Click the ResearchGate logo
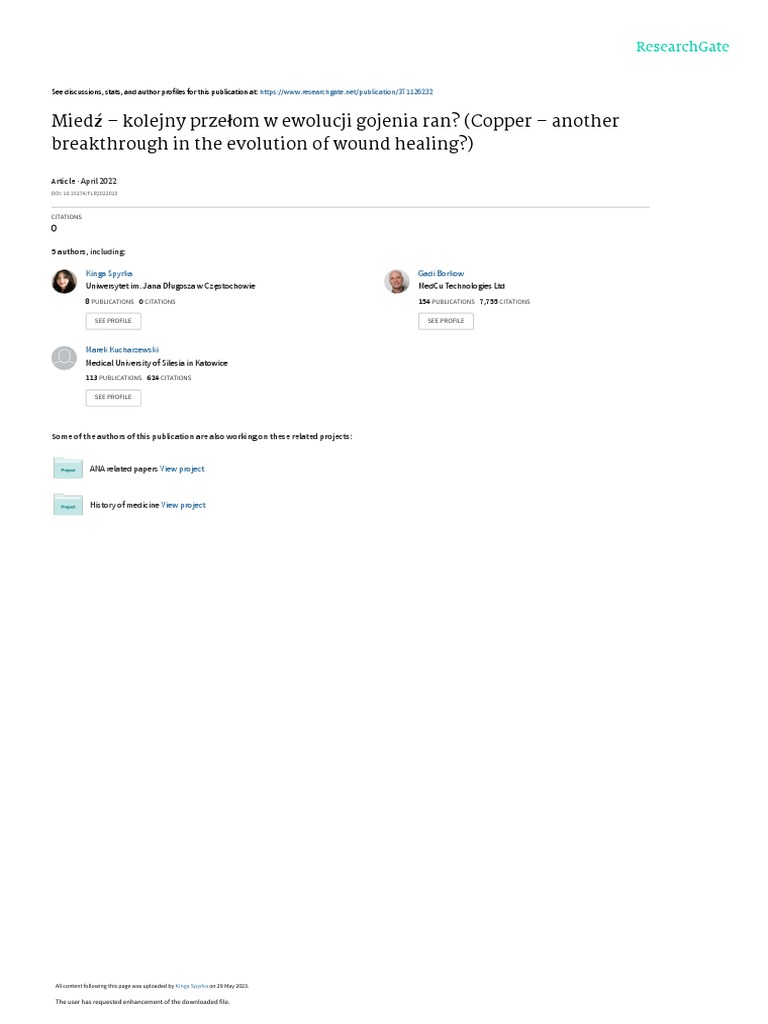 (682, 47)
